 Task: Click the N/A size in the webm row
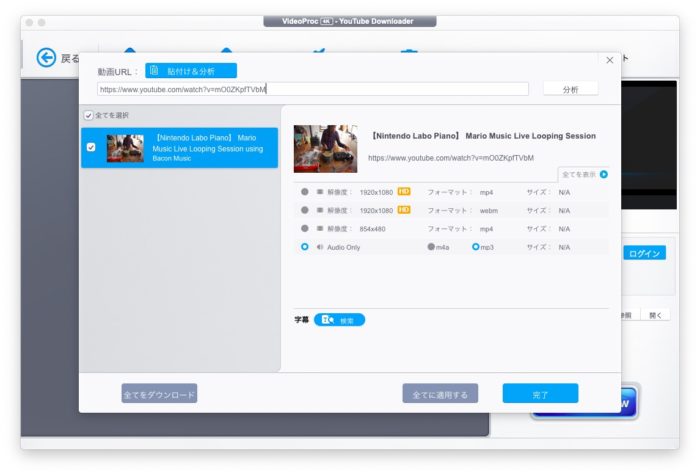point(564,211)
